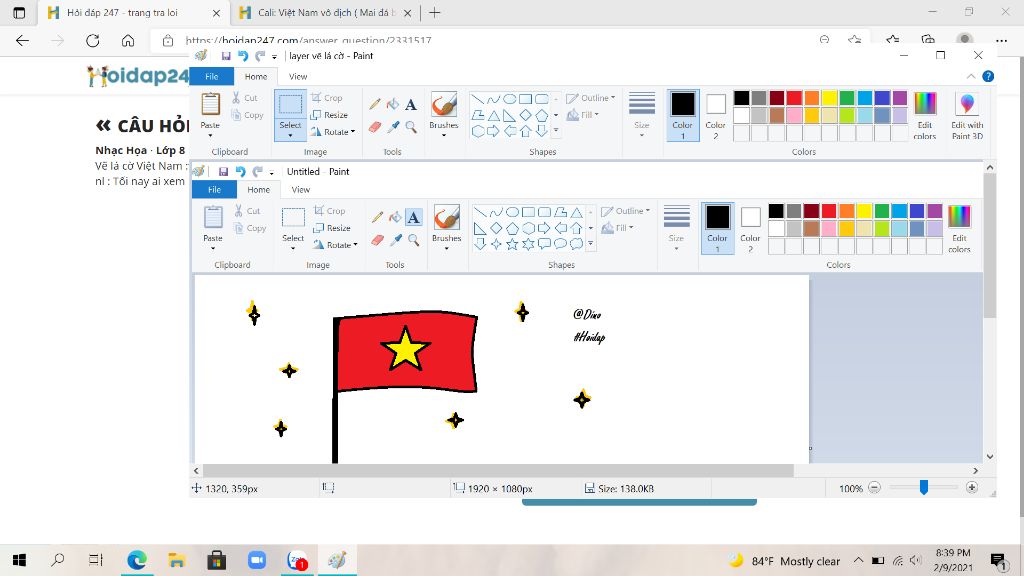Select Color 2 button in Untitled Paint window
1024x576 pixels.
pyautogui.click(x=750, y=228)
